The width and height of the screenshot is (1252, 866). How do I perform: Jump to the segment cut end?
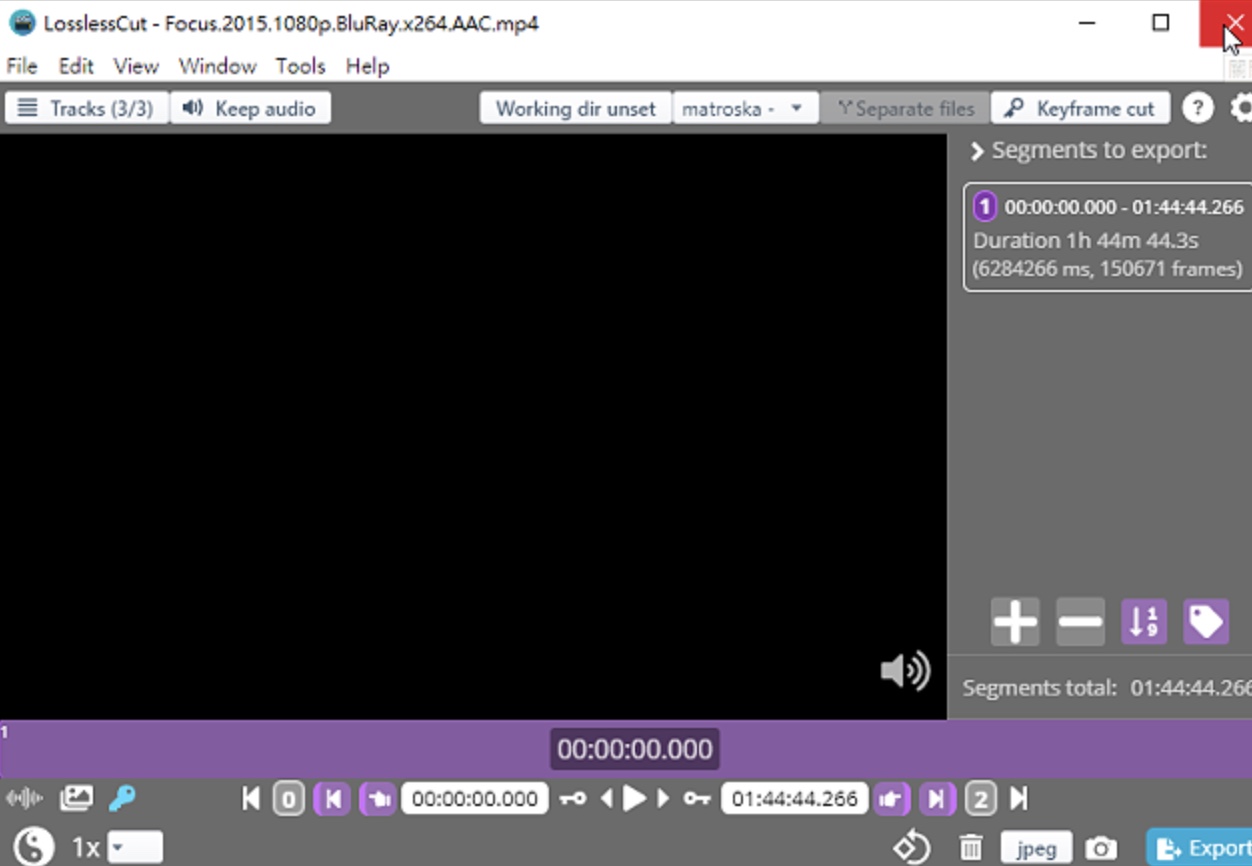(936, 799)
